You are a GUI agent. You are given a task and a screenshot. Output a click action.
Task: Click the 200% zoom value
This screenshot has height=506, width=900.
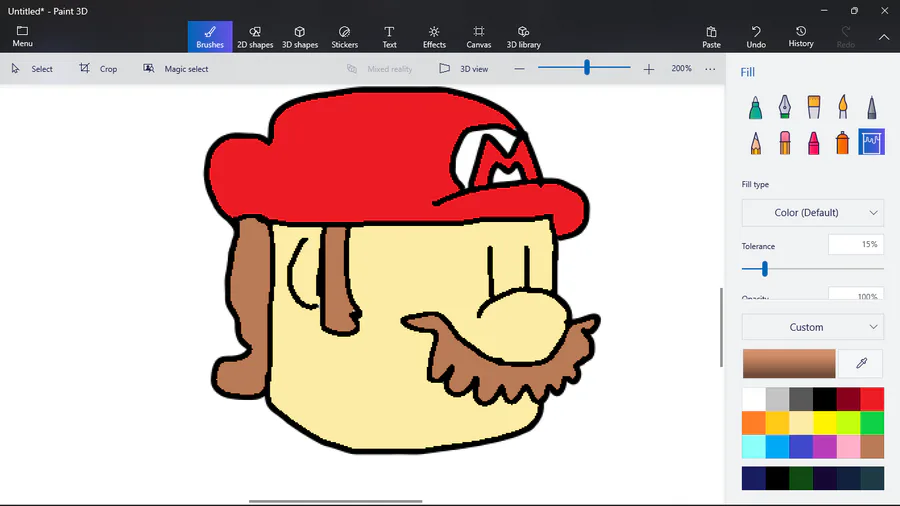point(681,68)
